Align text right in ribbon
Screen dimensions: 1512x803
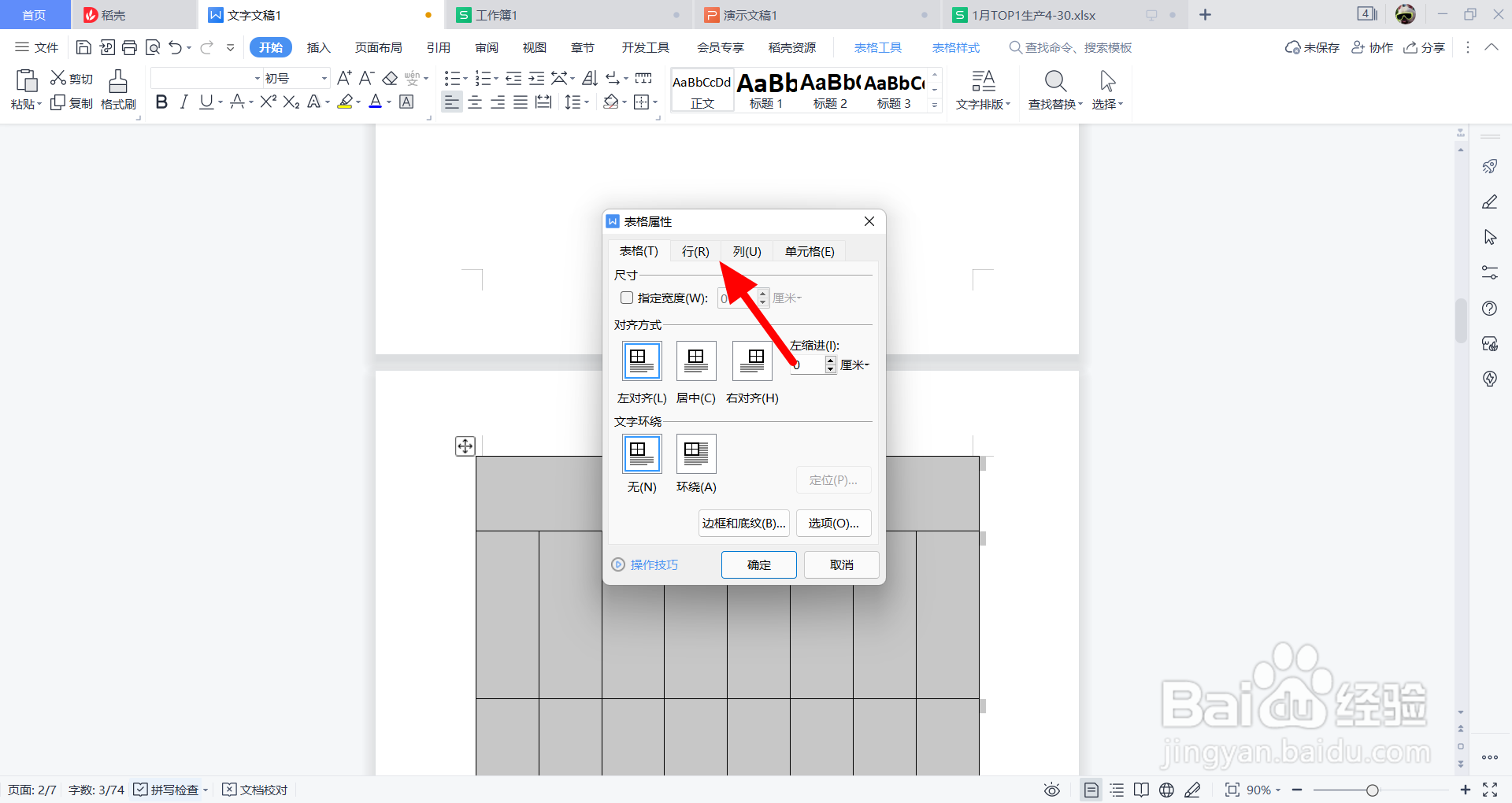(498, 102)
